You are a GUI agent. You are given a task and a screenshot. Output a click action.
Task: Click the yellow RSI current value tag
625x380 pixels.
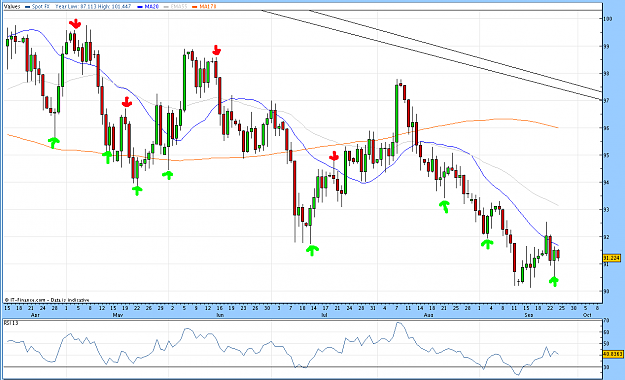[612, 354]
